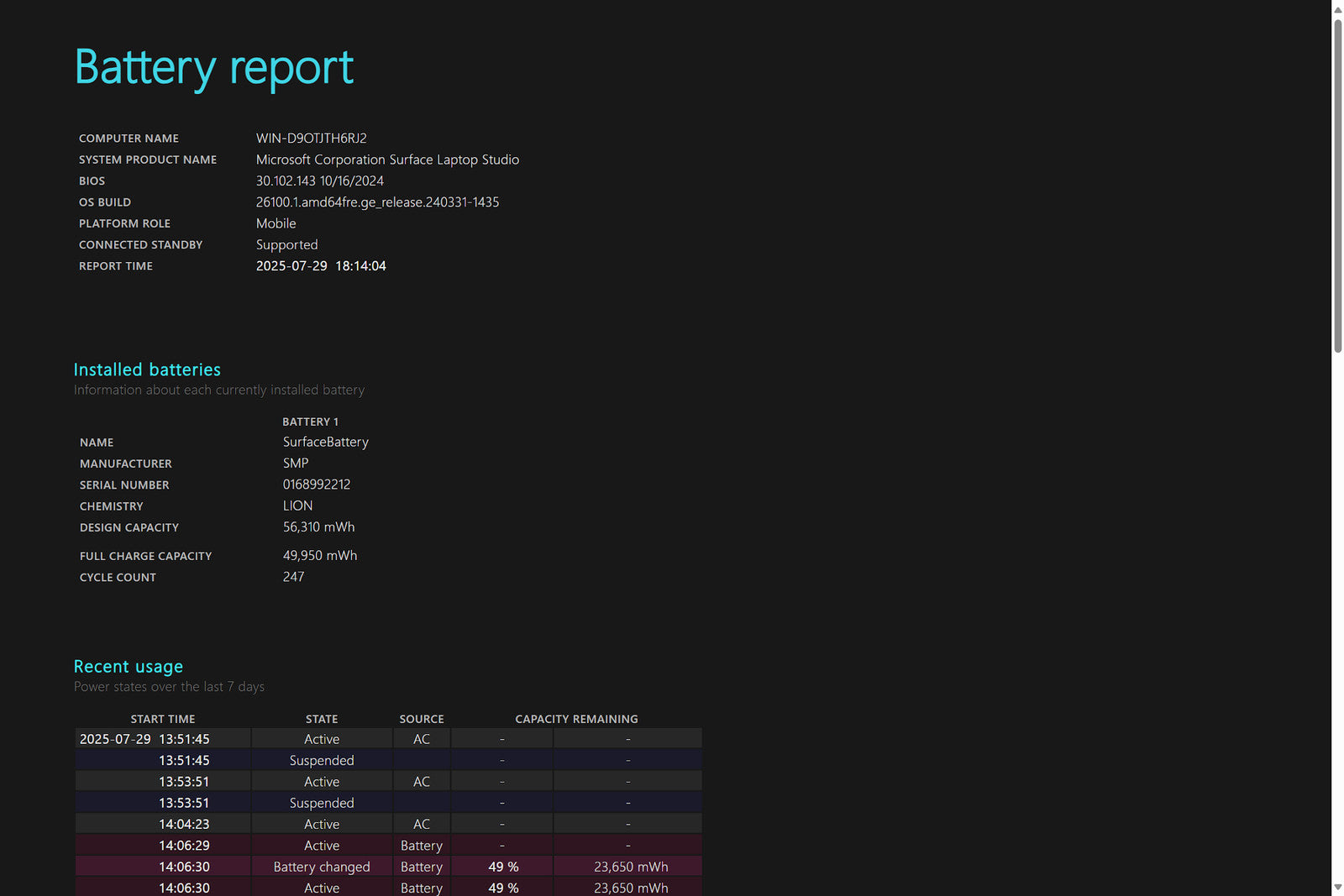The image size is (1344, 896).
Task: Click the REPORT TIME label
Action: tap(116, 266)
